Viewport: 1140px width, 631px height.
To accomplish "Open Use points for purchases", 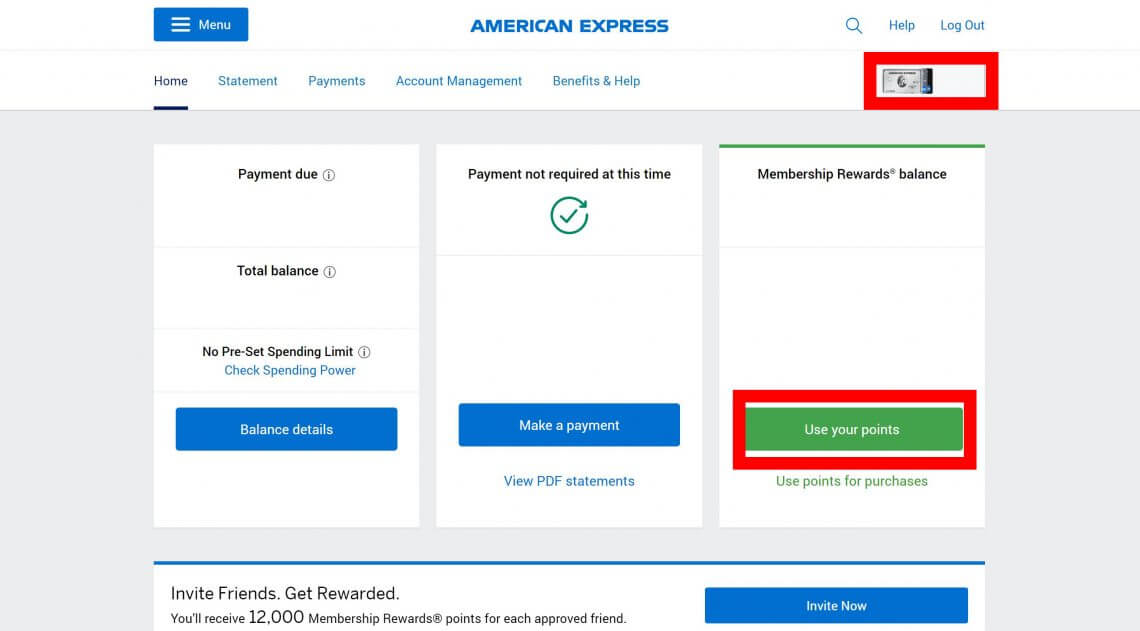I will tap(851, 481).
